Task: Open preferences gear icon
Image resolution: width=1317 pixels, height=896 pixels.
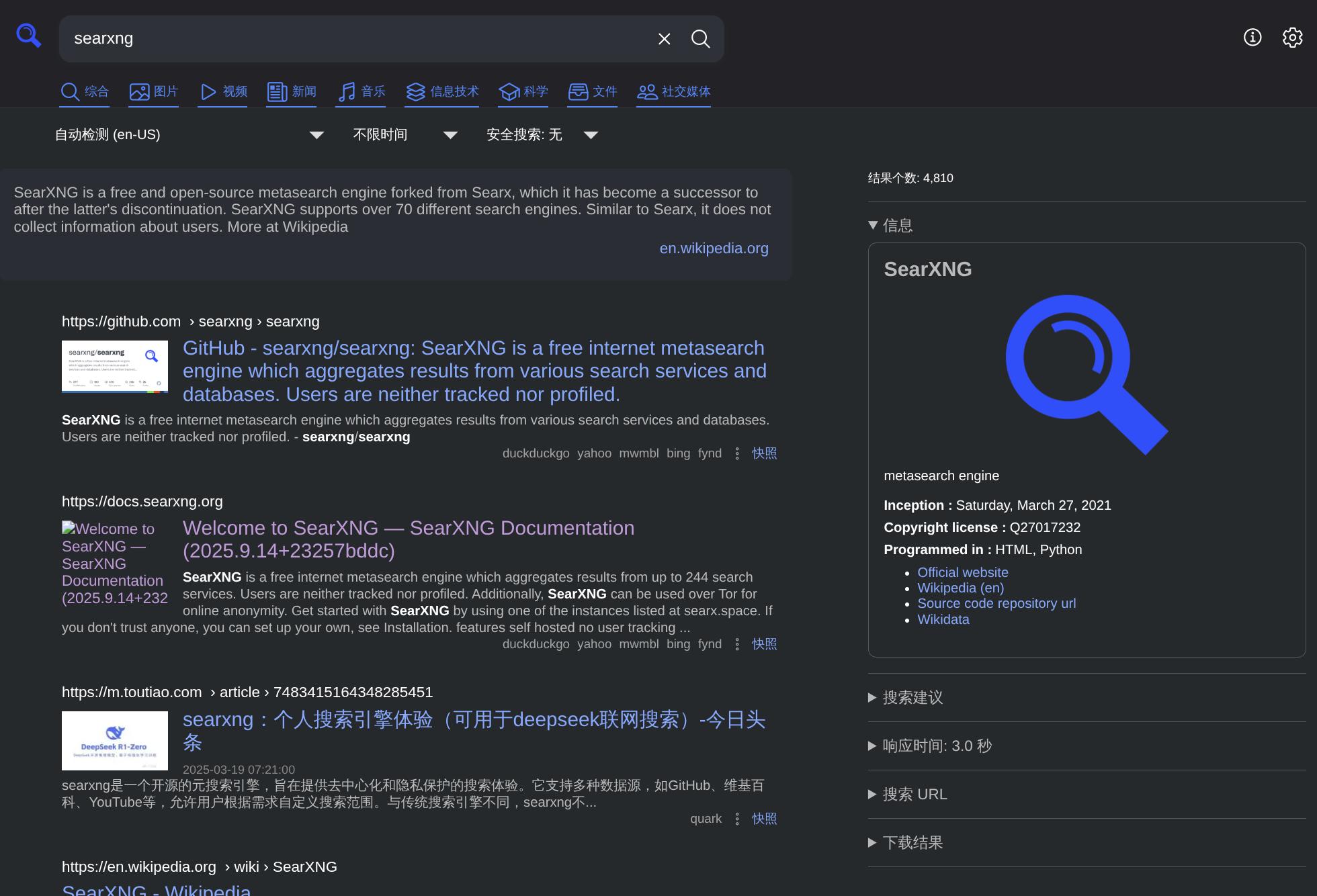Action: [x=1292, y=38]
